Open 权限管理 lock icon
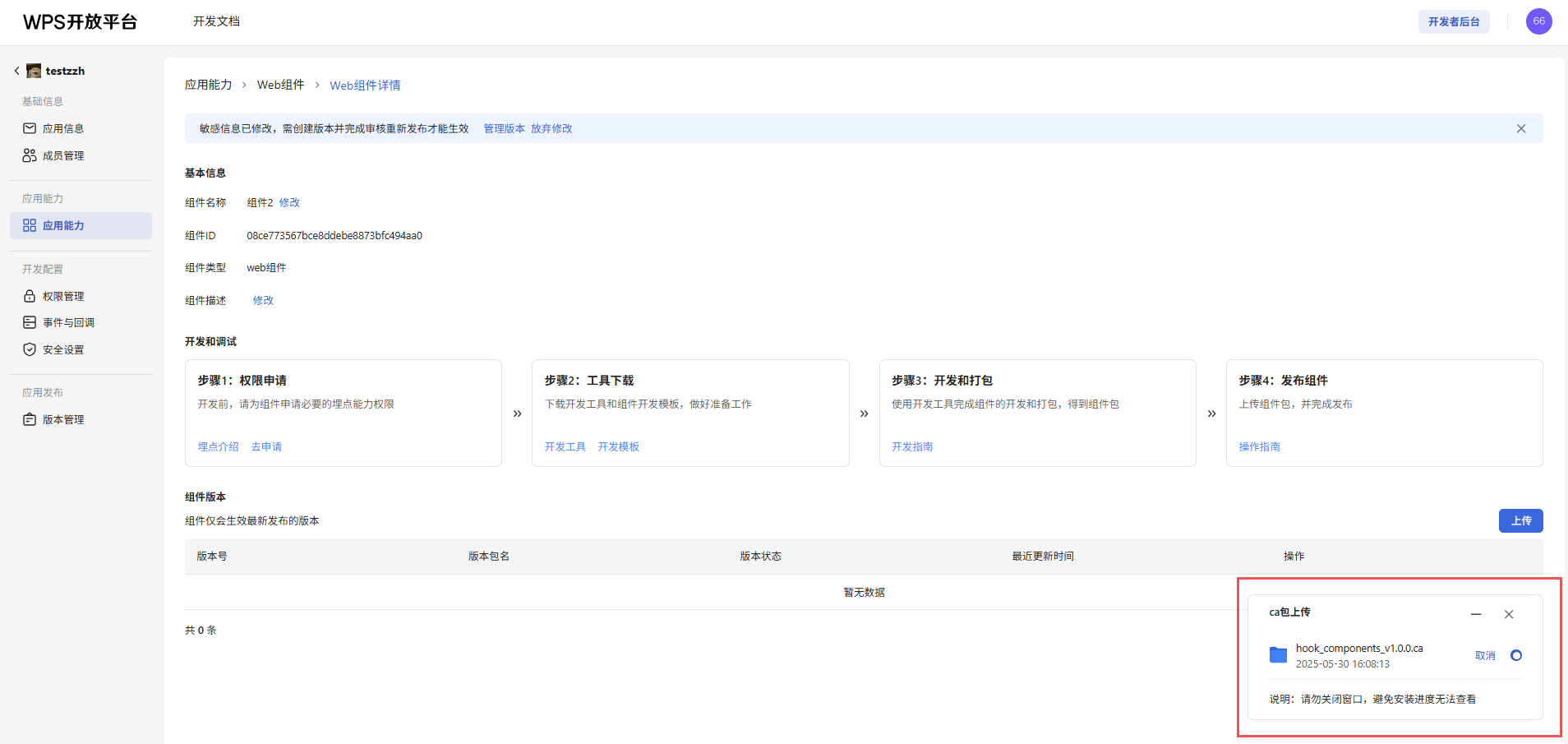1568x744 pixels. [30, 295]
